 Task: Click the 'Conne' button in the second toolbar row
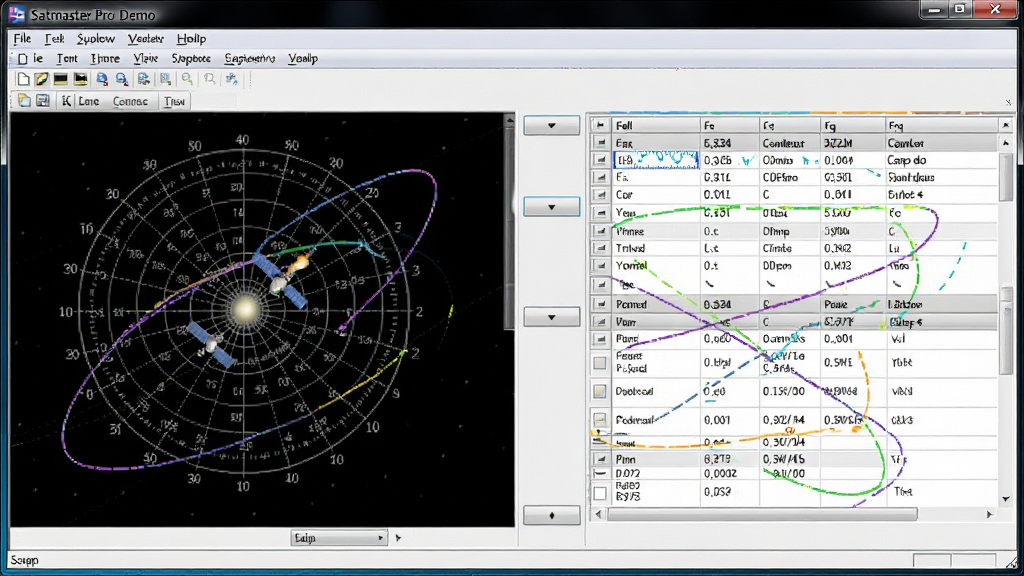click(131, 101)
